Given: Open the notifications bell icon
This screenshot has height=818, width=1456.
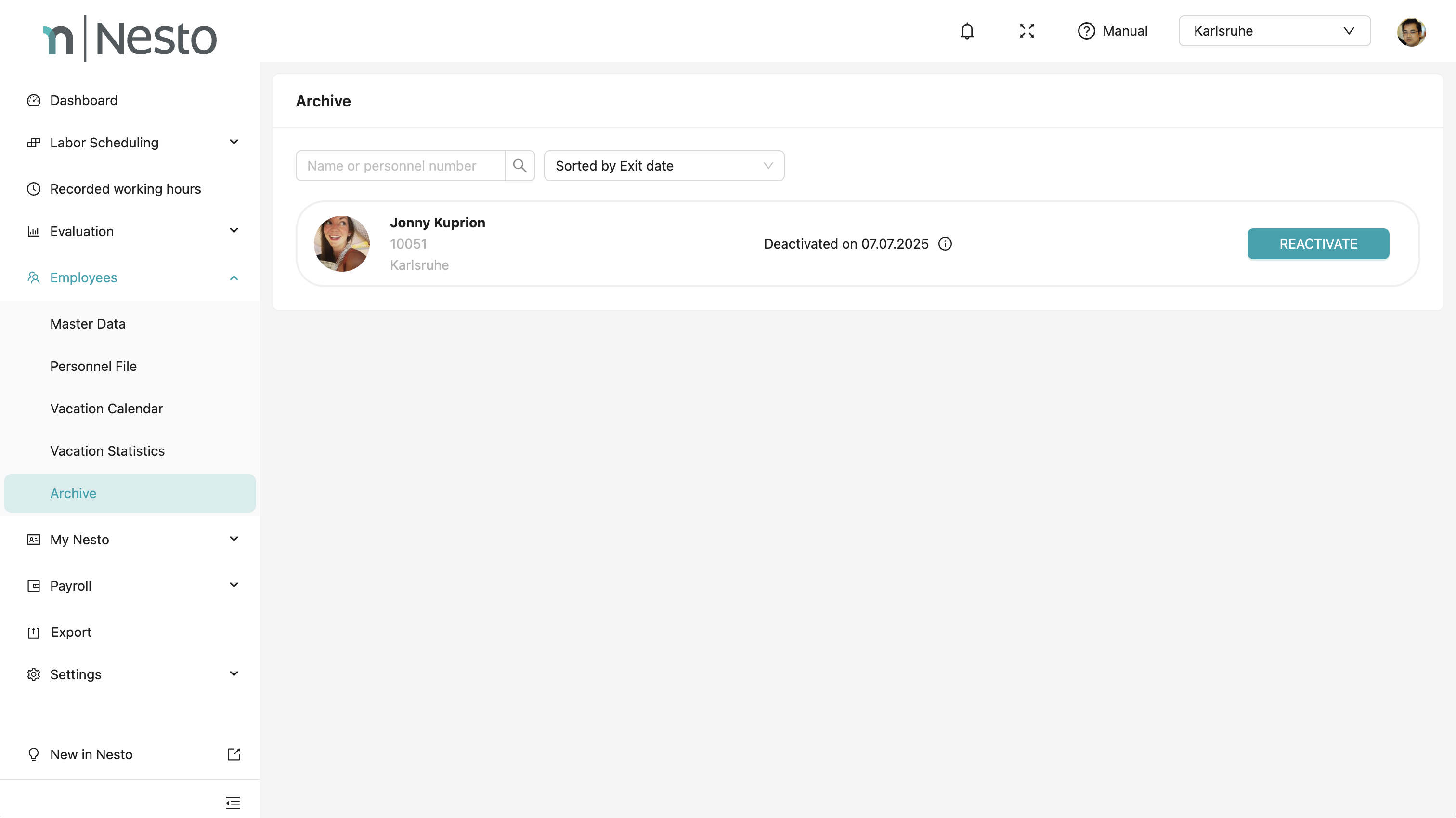Looking at the screenshot, I should point(967,31).
